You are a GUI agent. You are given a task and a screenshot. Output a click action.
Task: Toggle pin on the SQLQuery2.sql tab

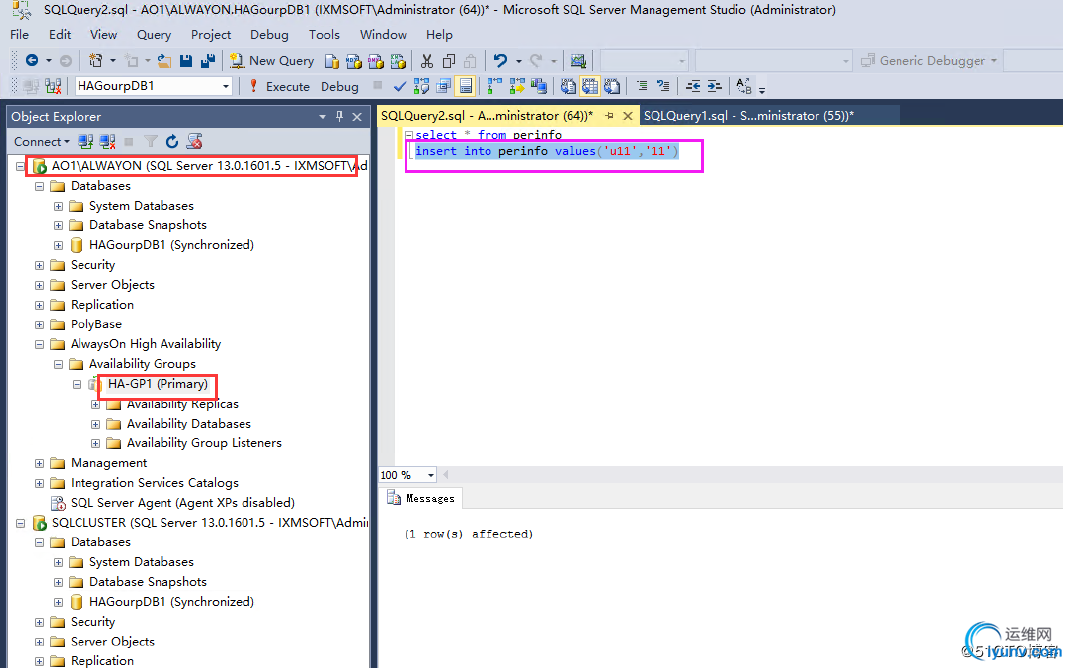click(x=609, y=116)
